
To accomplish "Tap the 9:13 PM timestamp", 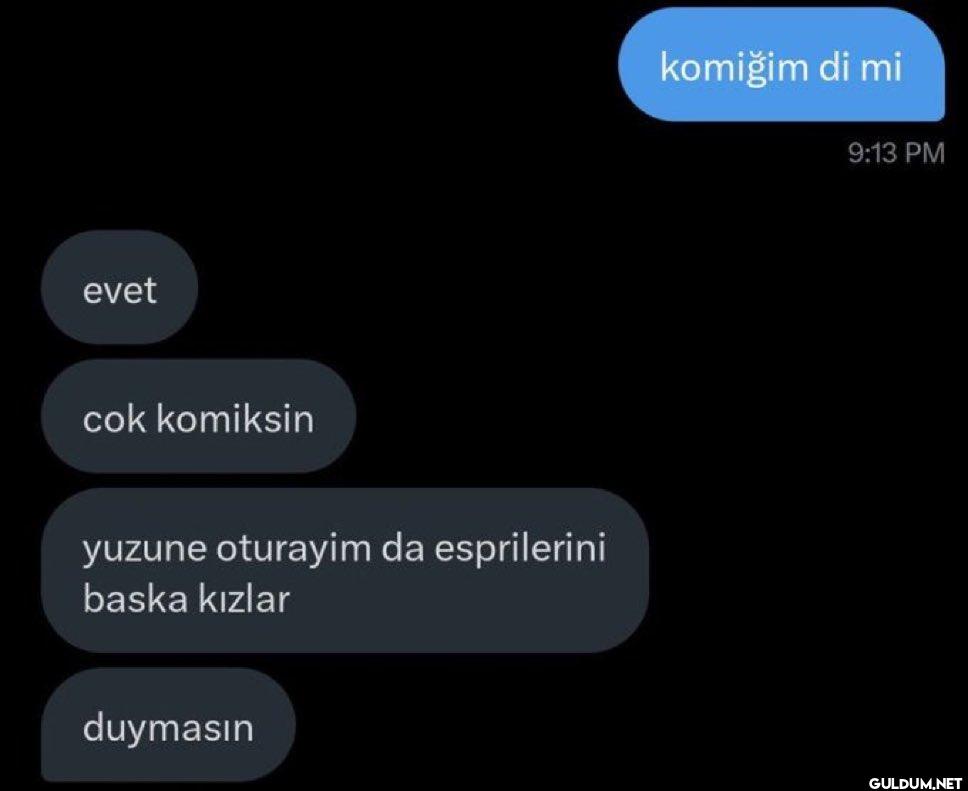I will [x=896, y=153].
